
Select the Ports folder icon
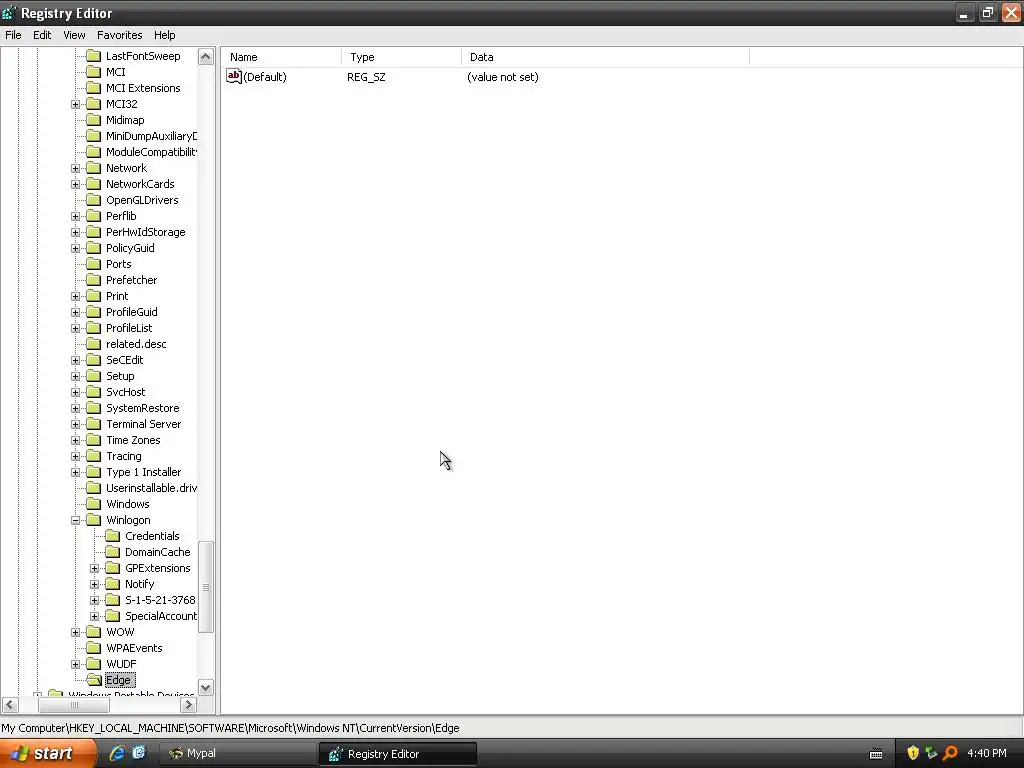coord(94,264)
